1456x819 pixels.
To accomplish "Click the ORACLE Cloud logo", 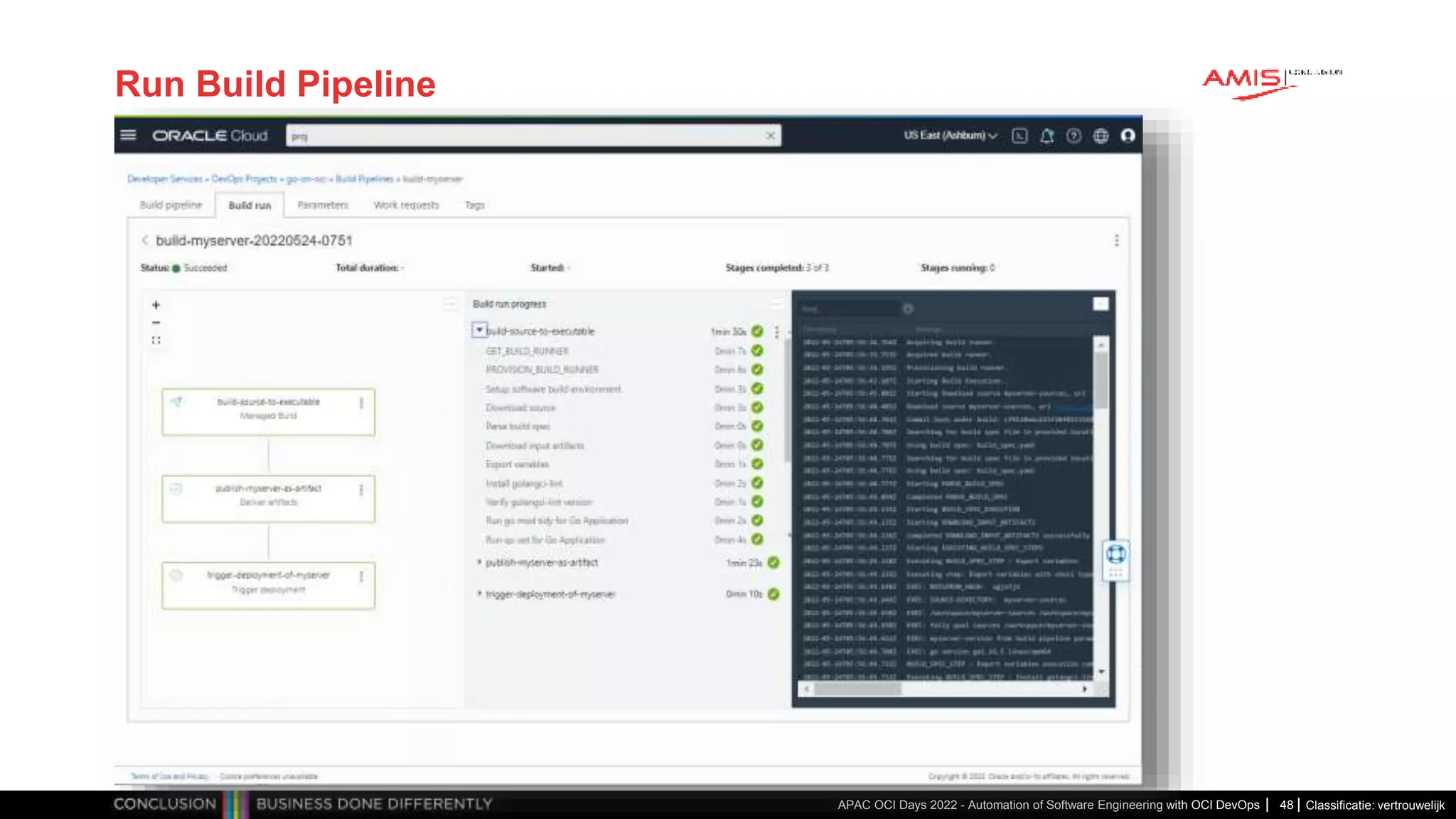I will [210, 136].
